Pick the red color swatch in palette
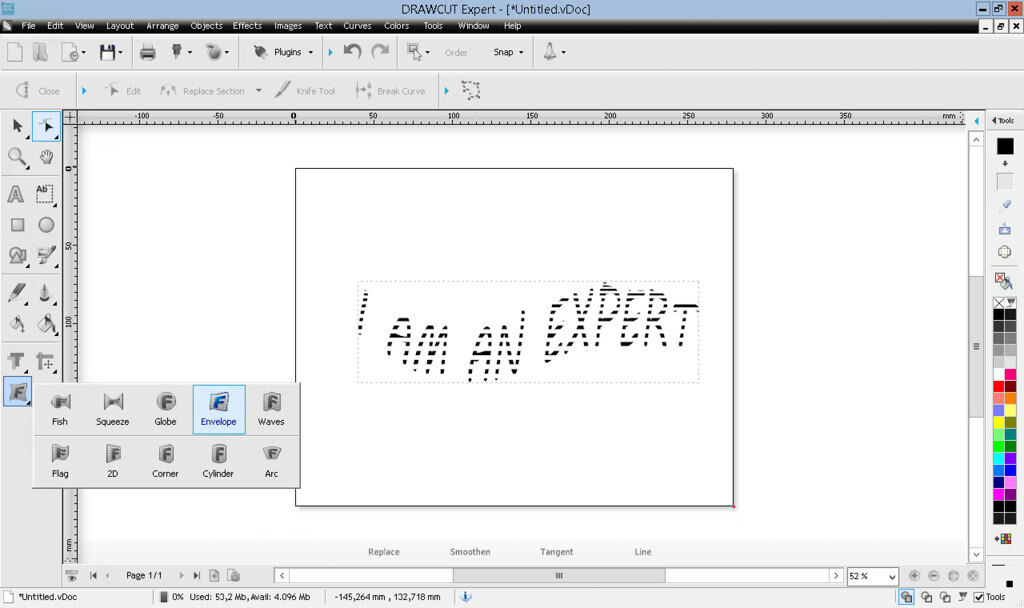The height and width of the screenshot is (608, 1024). (x=998, y=386)
